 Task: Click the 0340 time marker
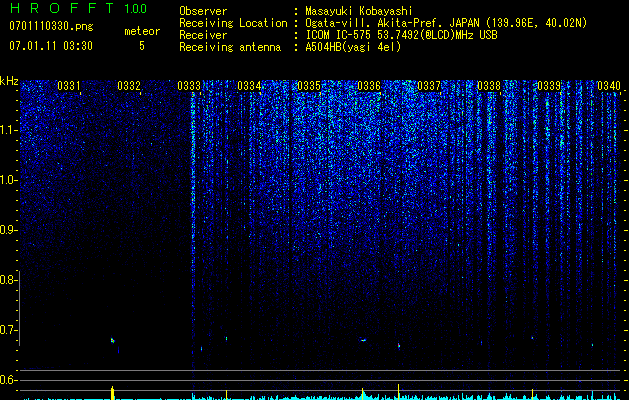click(x=609, y=85)
